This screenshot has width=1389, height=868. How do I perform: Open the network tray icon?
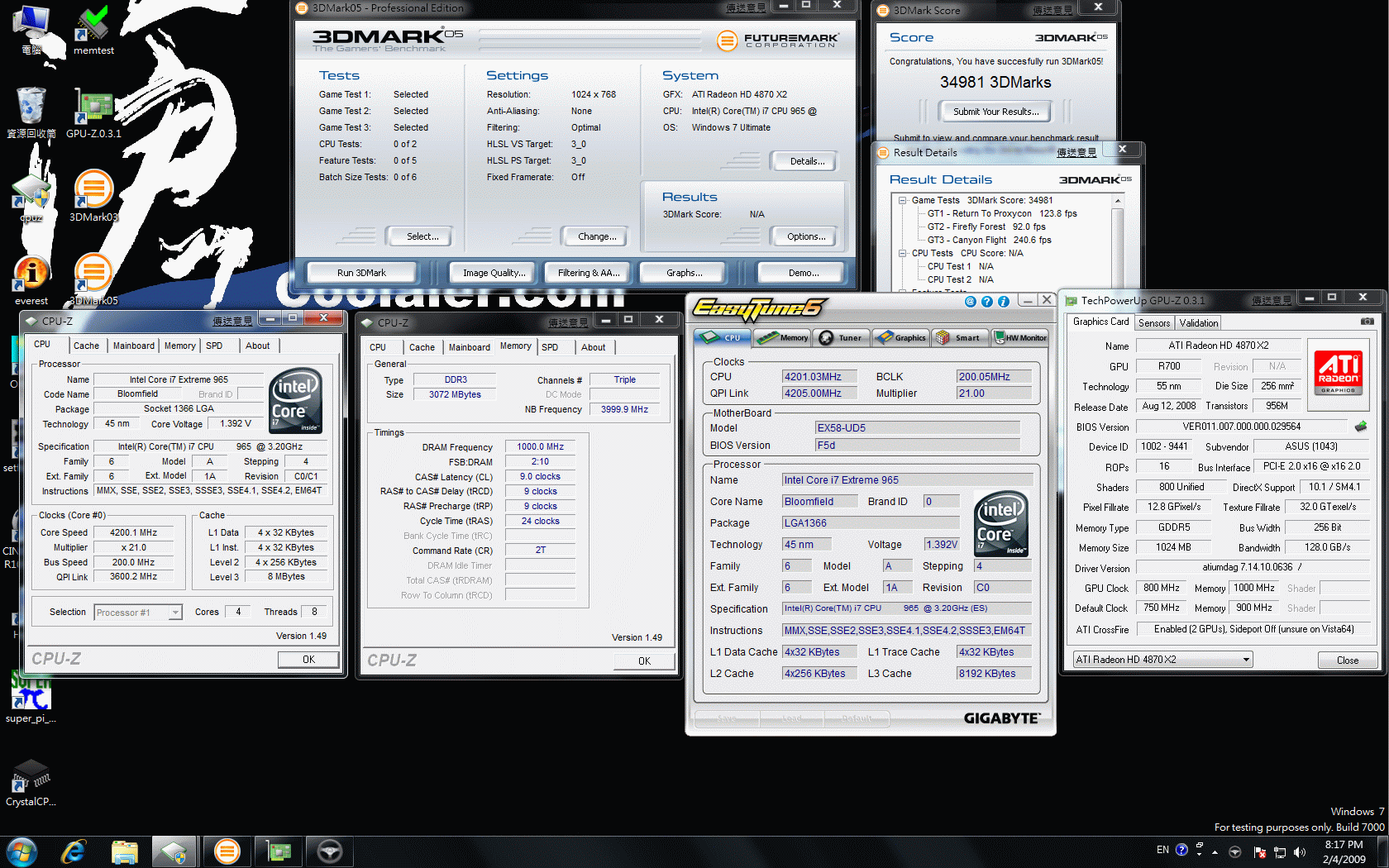[x=1280, y=851]
